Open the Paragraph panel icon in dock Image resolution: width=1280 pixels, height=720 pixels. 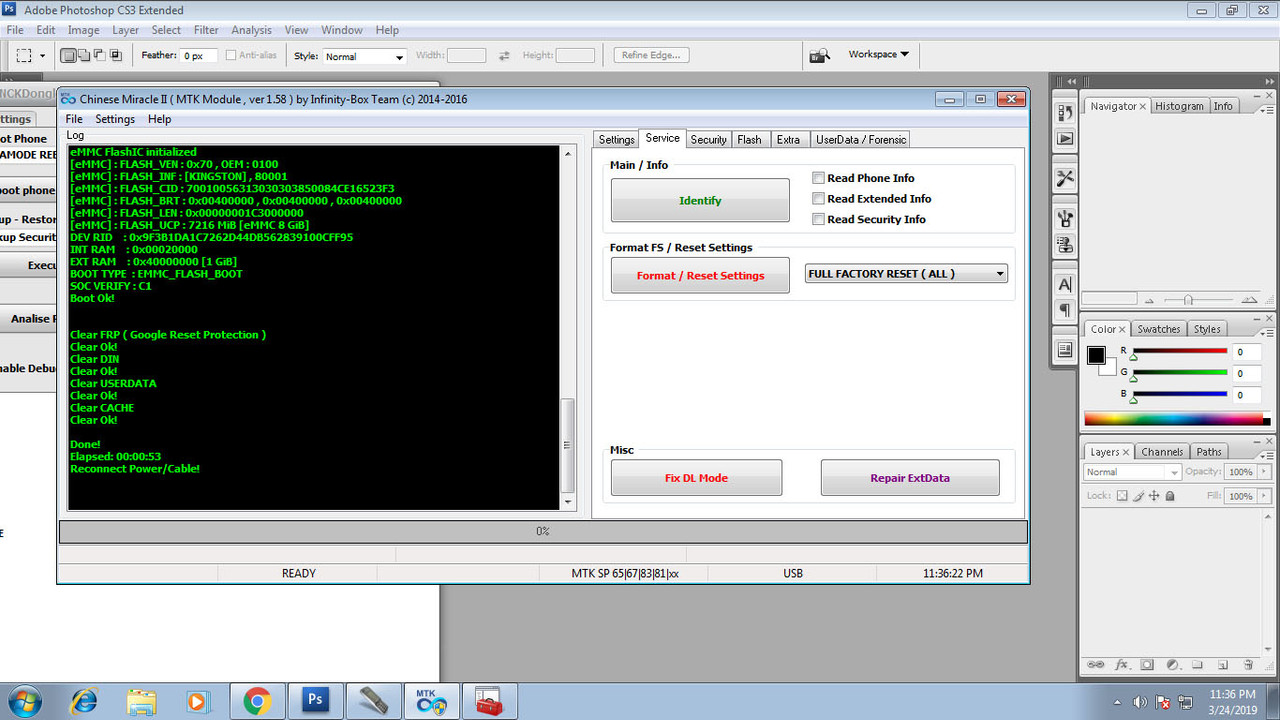tap(1065, 309)
